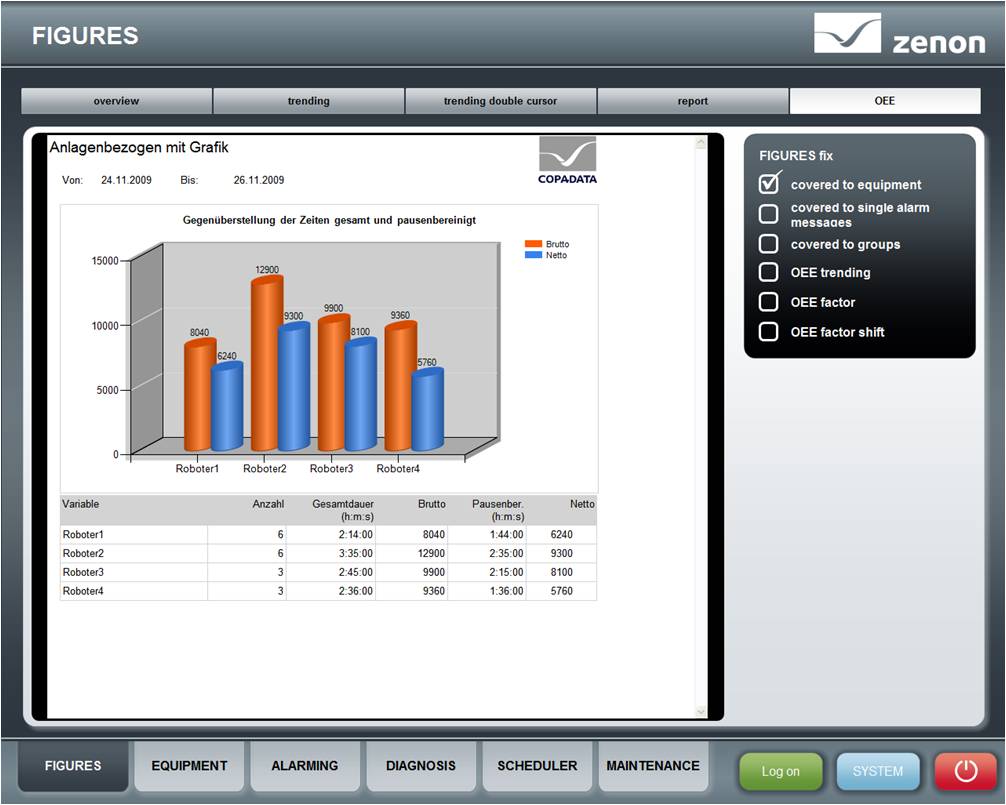Go to the MAINTENANCE section
1006x805 pixels.
pos(653,766)
